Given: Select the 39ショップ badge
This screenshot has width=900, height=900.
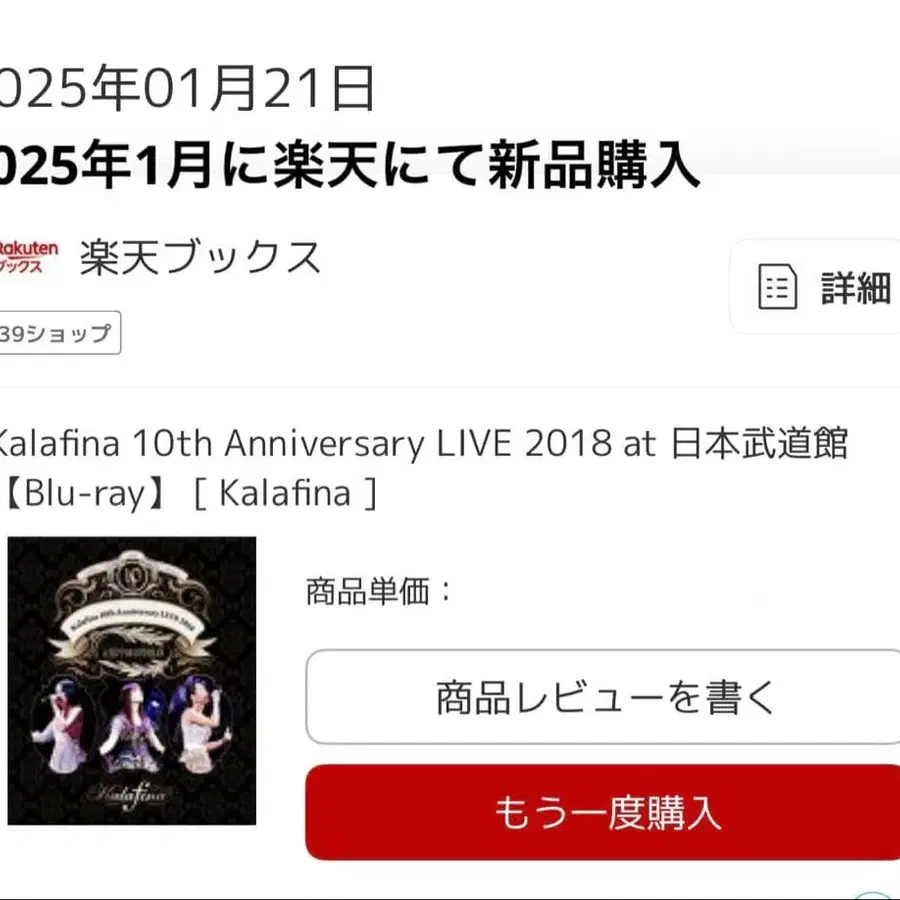Looking at the screenshot, I should [x=59, y=333].
